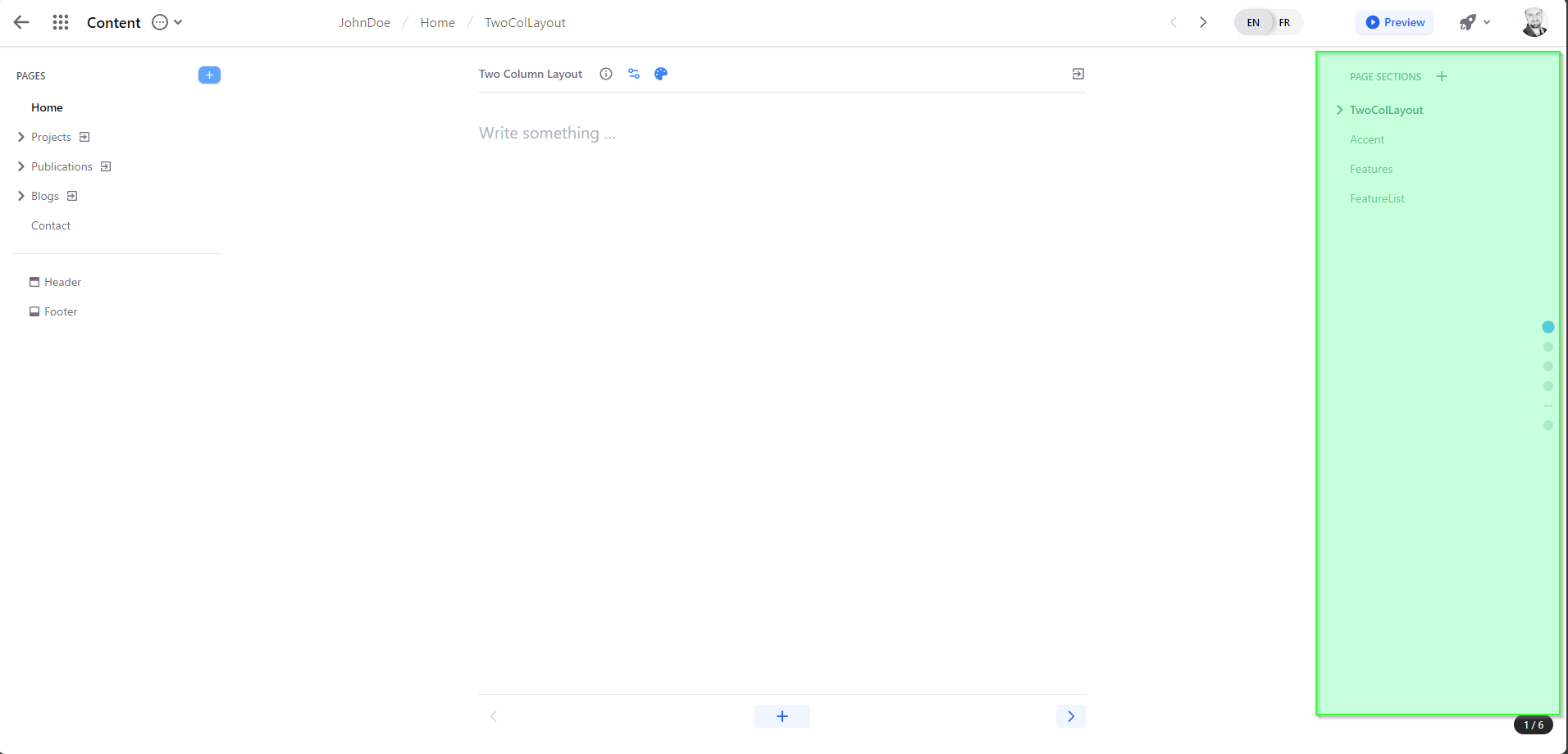Image resolution: width=1568 pixels, height=754 pixels.
Task: Click the add page plus button
Action: tap(209, 75)
